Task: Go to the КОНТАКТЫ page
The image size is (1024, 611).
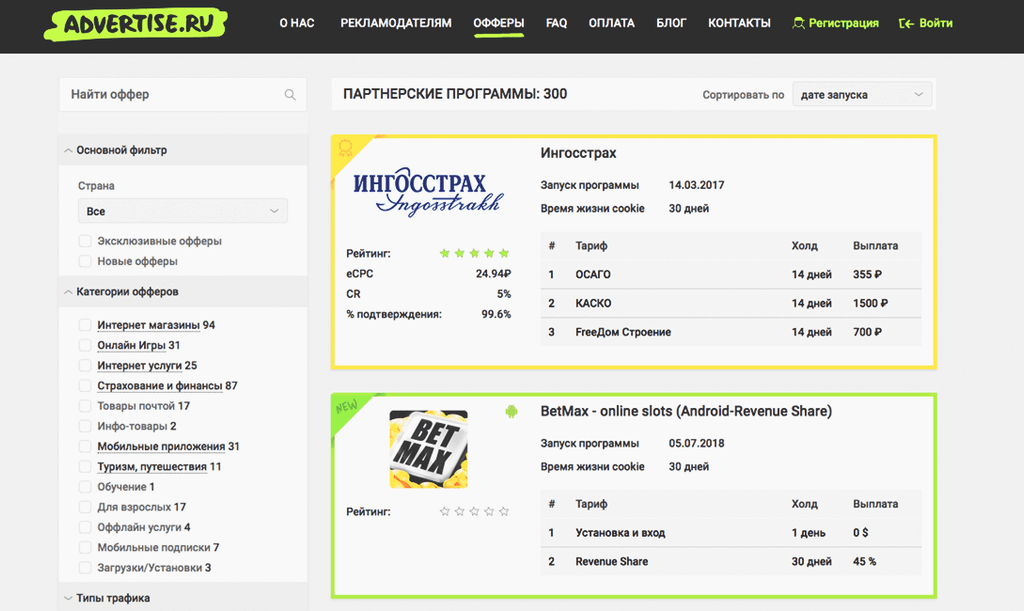Action: [x=739, y=24]
